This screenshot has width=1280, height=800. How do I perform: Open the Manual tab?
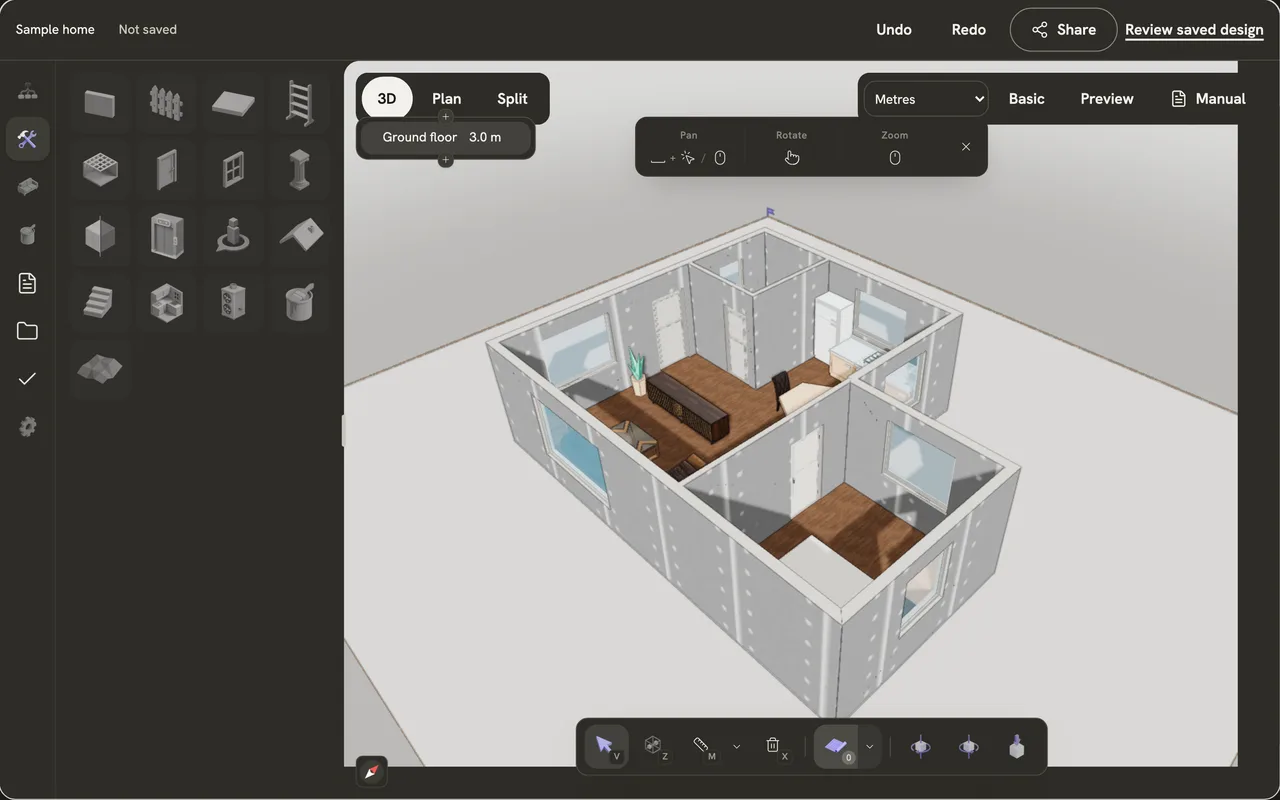click(x=1208, y=98)
